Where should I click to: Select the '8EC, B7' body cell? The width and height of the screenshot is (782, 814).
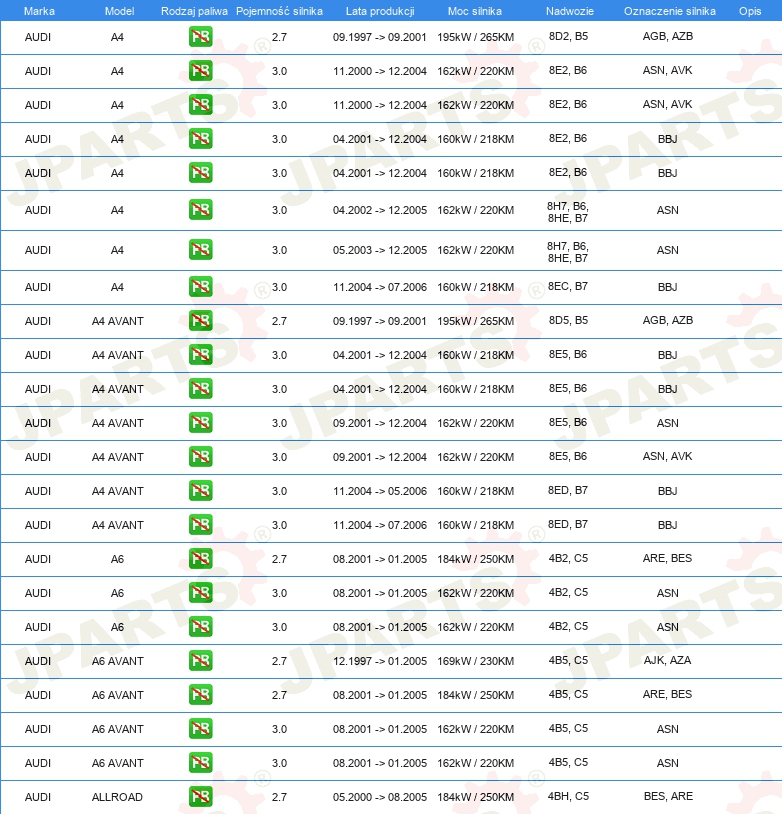tap(568, 287)
